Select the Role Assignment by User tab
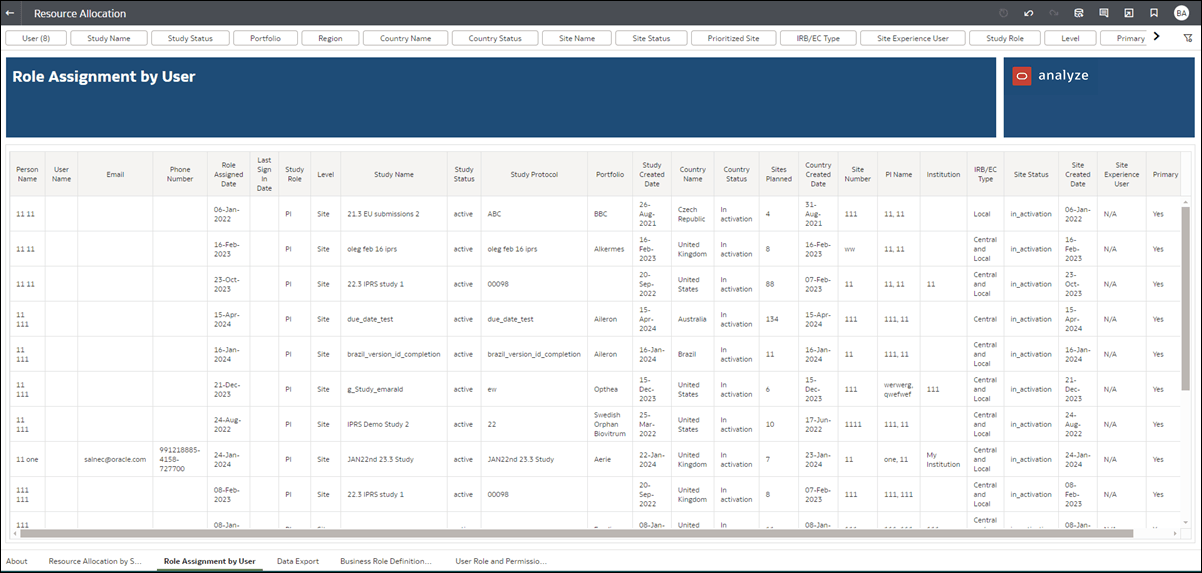This screenshot has height=573, width=1202. [x=209, y=561]
